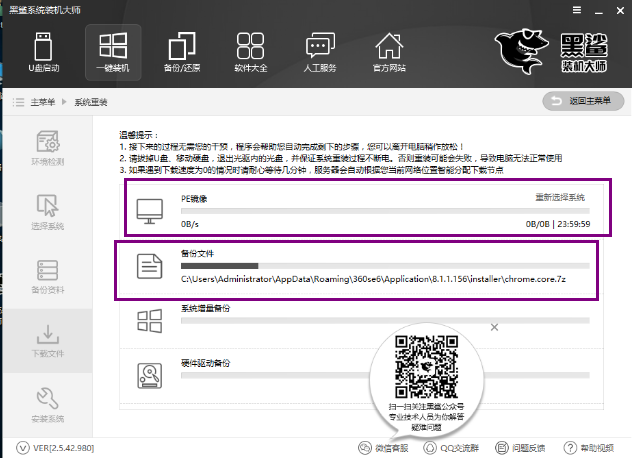Open 人工服务 support chat
This screenshot has width=644, height=461.
[319, 53]
